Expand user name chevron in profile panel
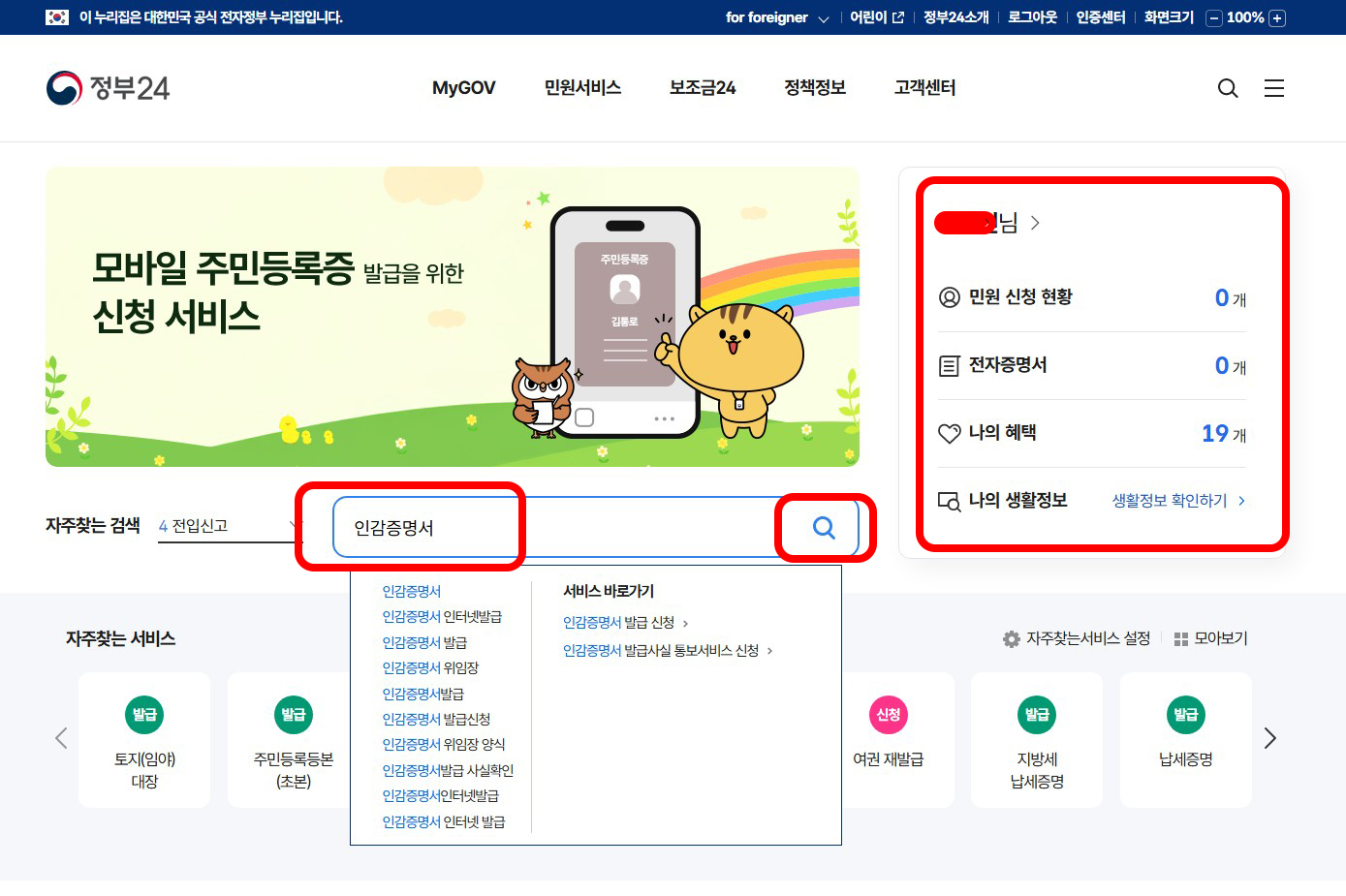 [1035, 223]
